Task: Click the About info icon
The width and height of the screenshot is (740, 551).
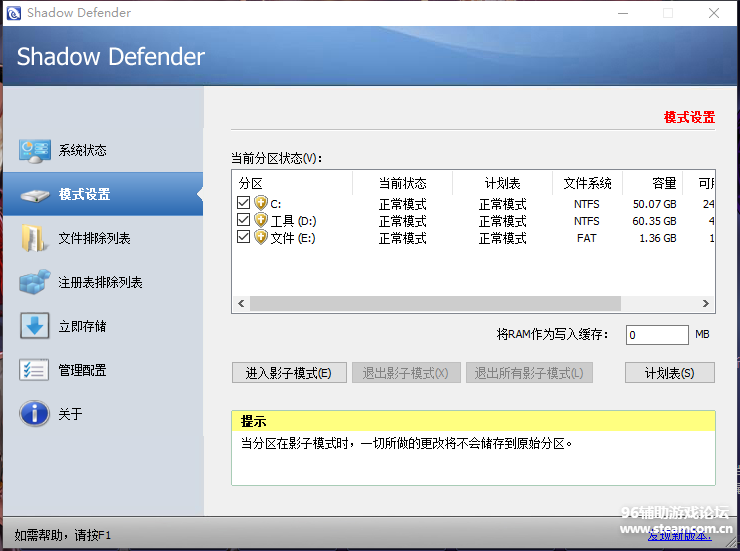Action: click(x=34, y=414)
